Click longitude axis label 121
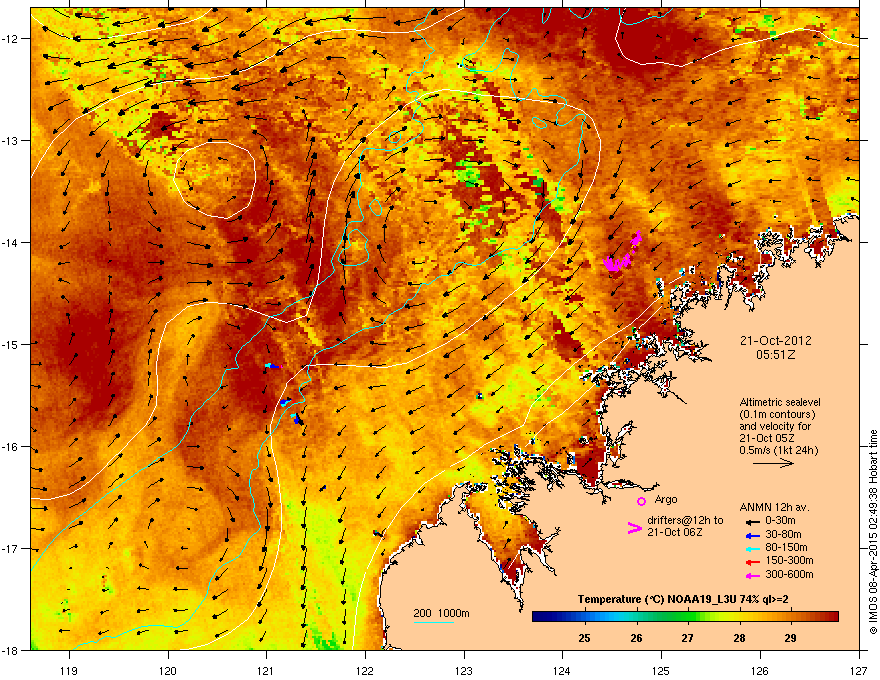This screenshot has height=680, width=880. [x=267, y=670]
